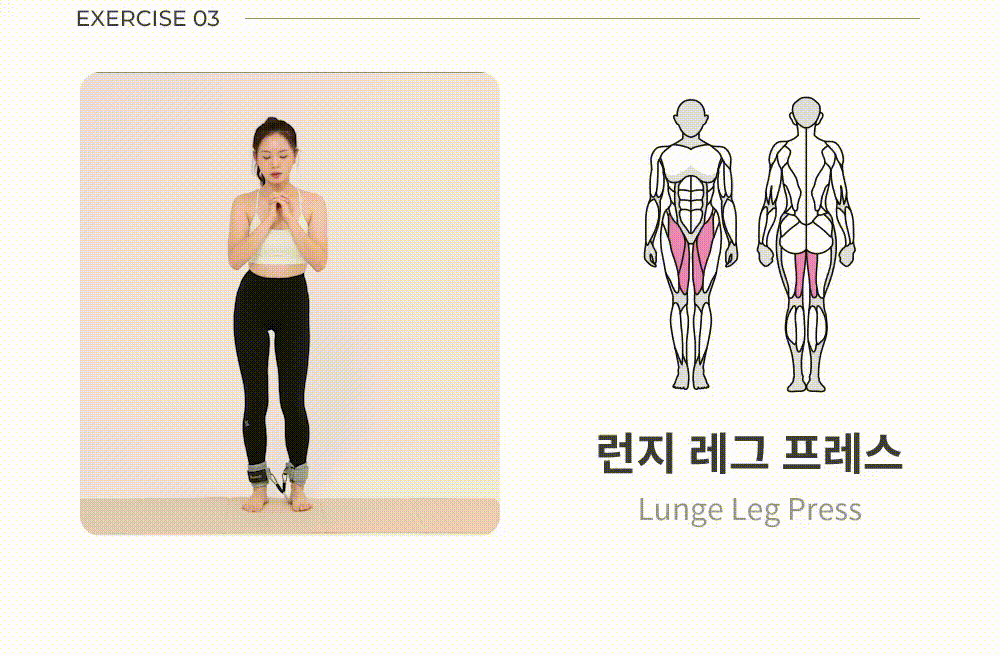Viewport: 1000px width, 656px height.
Task: Click the abdominal muscles on the front figure
Action: pyautogui.click(x=691, y=194)
